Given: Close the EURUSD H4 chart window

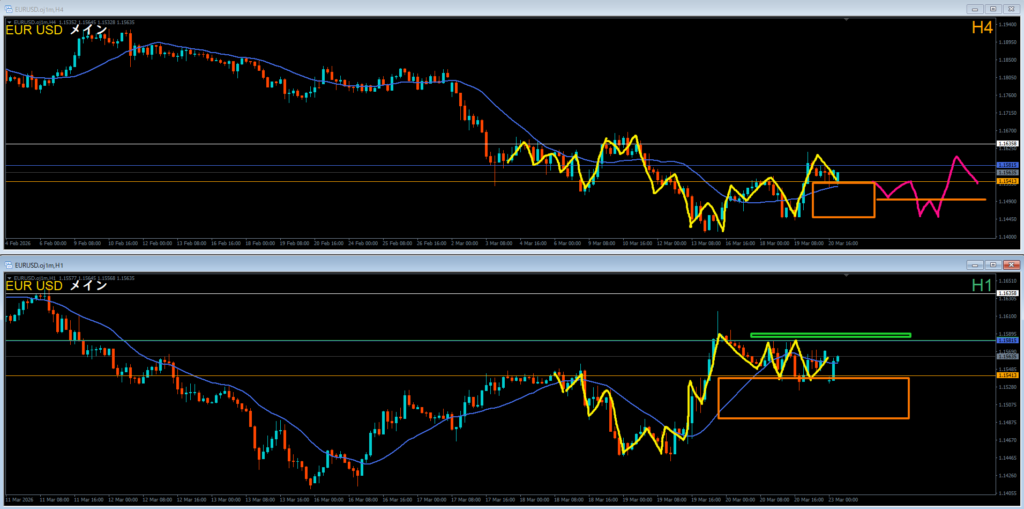Looking at the screenshot, I should [1010, 9].
